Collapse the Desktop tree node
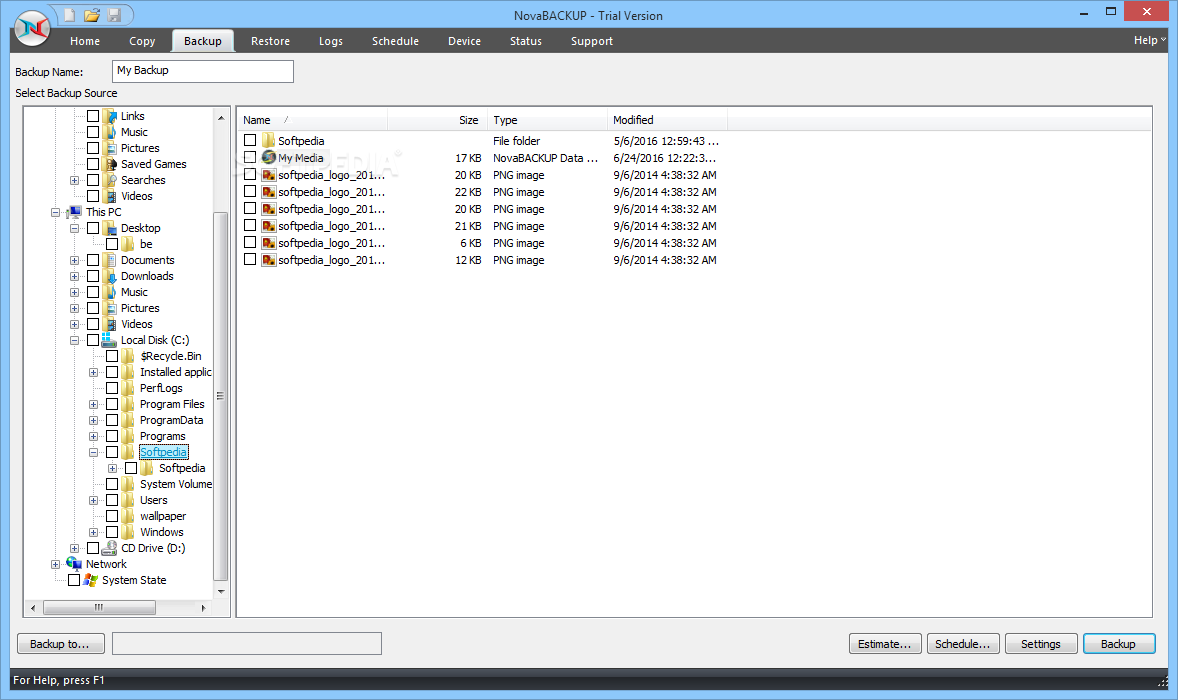The image size is (1178, 700). click(x=74, y=228)
